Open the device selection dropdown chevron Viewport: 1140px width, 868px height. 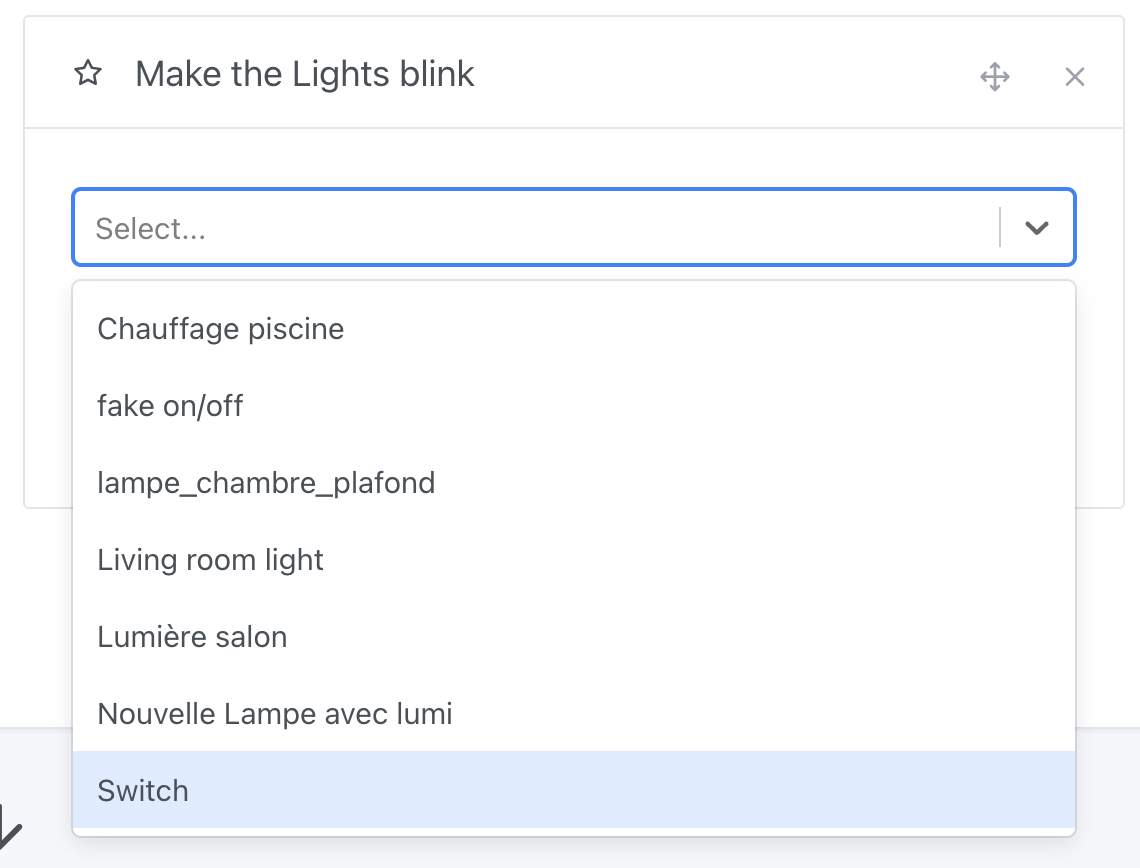tap(1036, 227)
